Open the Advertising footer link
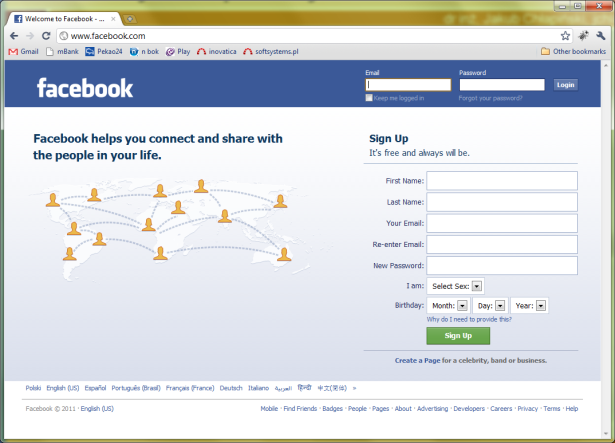The width and height of the screenshot is (615, 443). [x=433, y=408]
